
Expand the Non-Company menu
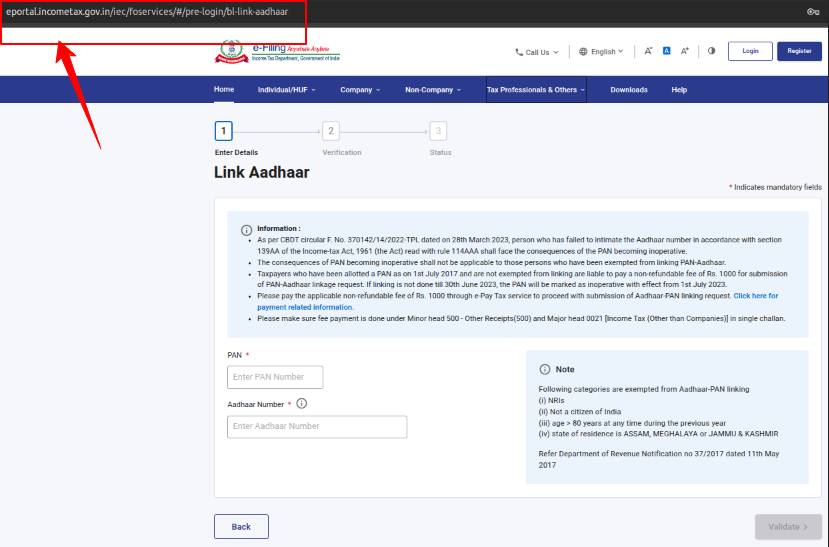coord(433,90)
